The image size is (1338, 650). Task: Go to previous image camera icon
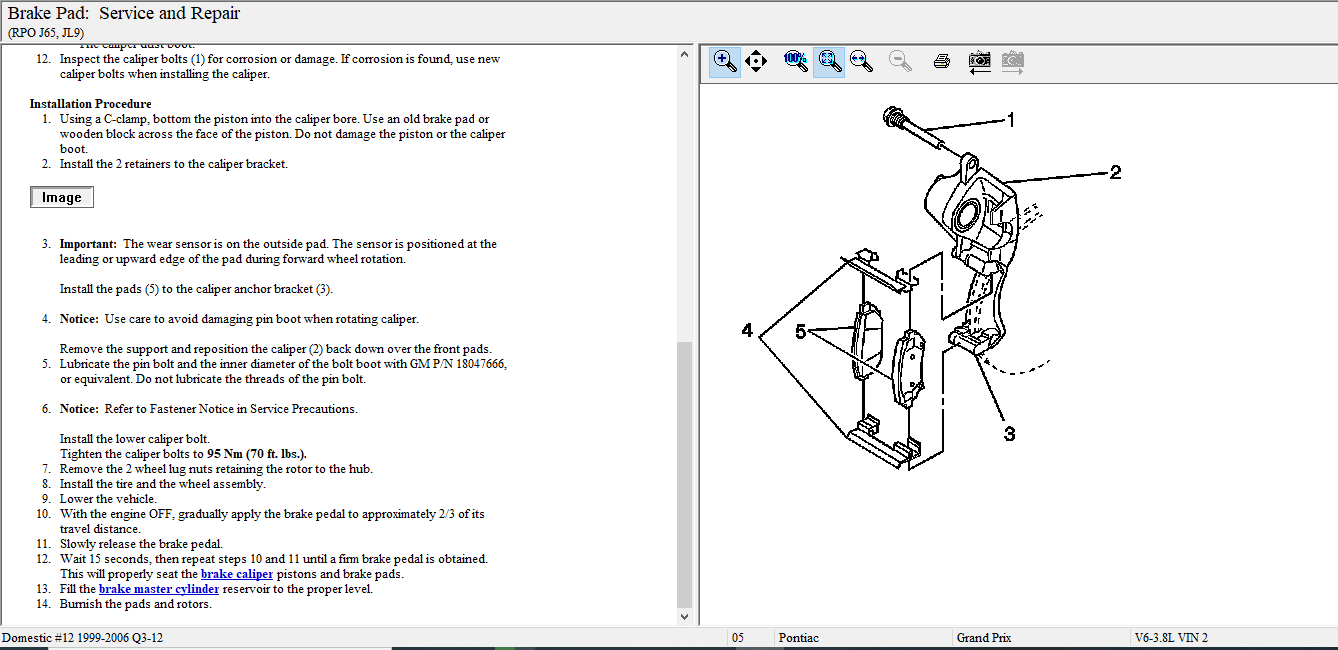click(x=979, y=62)
